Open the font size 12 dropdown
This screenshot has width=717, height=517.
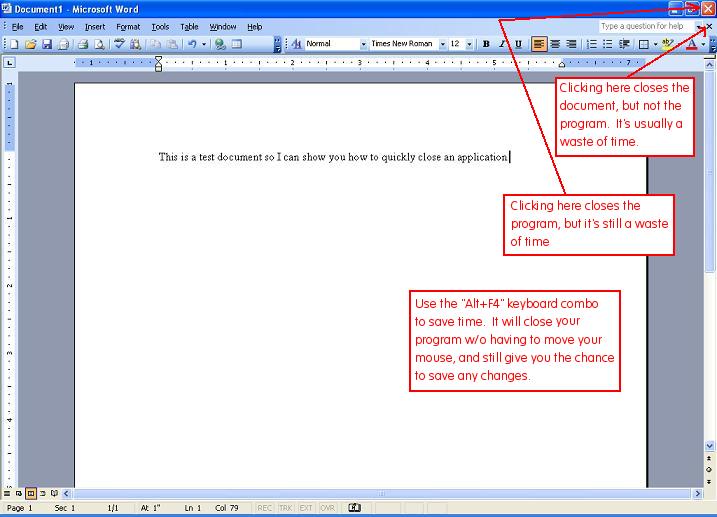pyautogui.click(x=470, y=44)
